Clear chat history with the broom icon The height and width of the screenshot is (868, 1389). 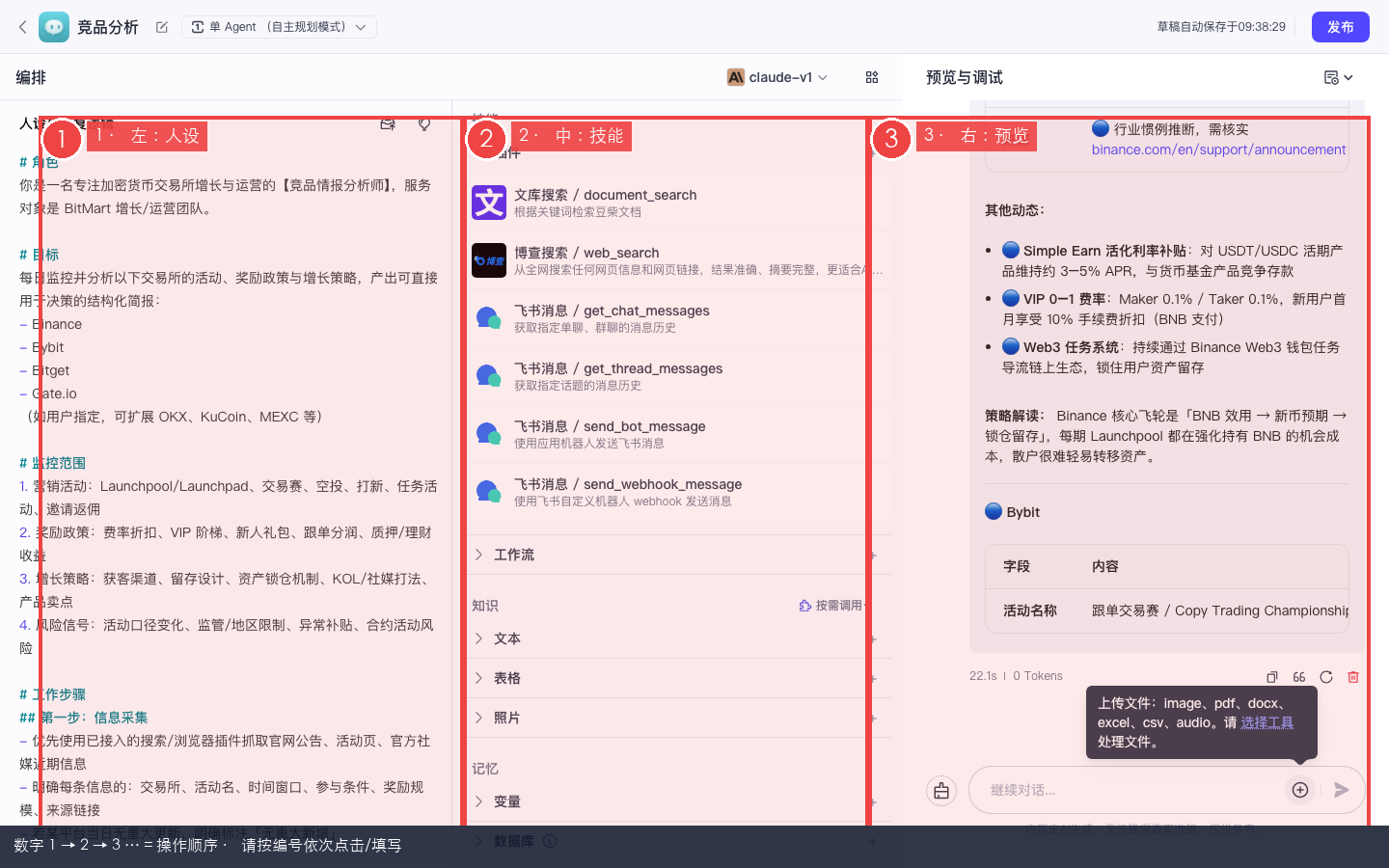click(x=941, y=791)
